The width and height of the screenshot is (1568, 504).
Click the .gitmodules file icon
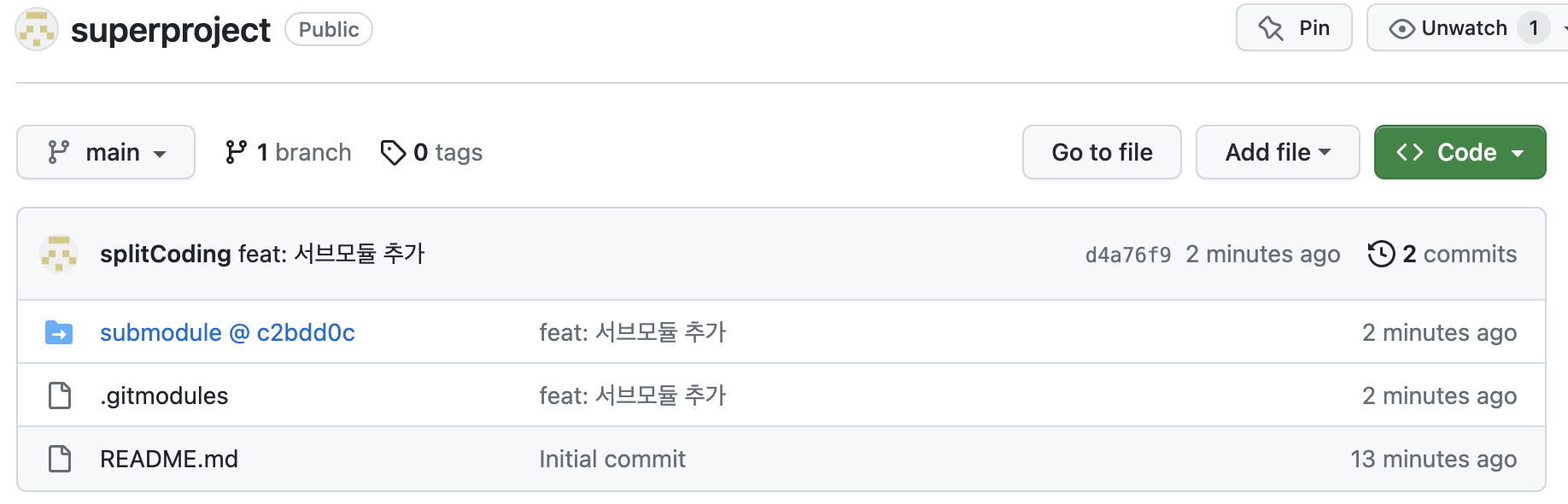click(60, 396)
